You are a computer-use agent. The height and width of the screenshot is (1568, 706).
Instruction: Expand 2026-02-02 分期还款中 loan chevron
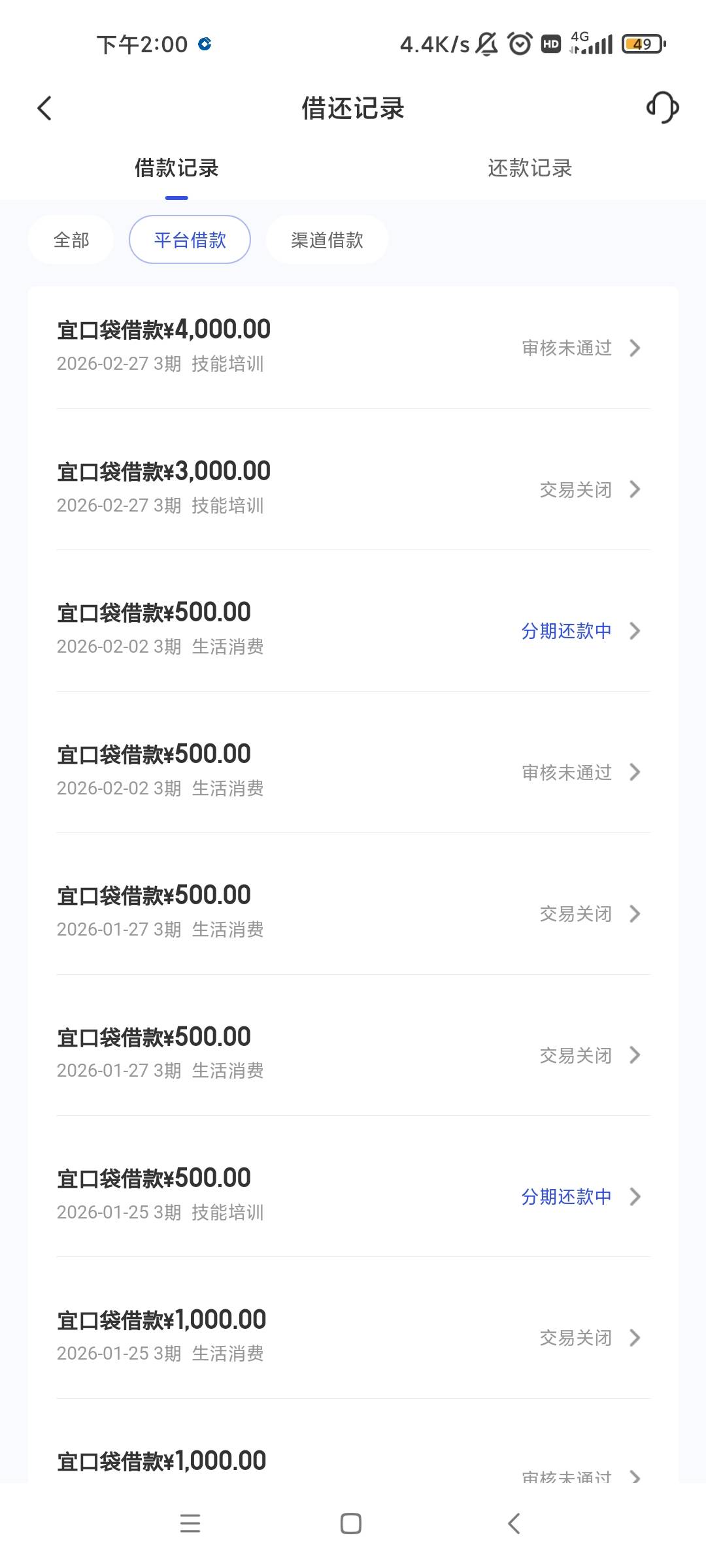point(635,630)
